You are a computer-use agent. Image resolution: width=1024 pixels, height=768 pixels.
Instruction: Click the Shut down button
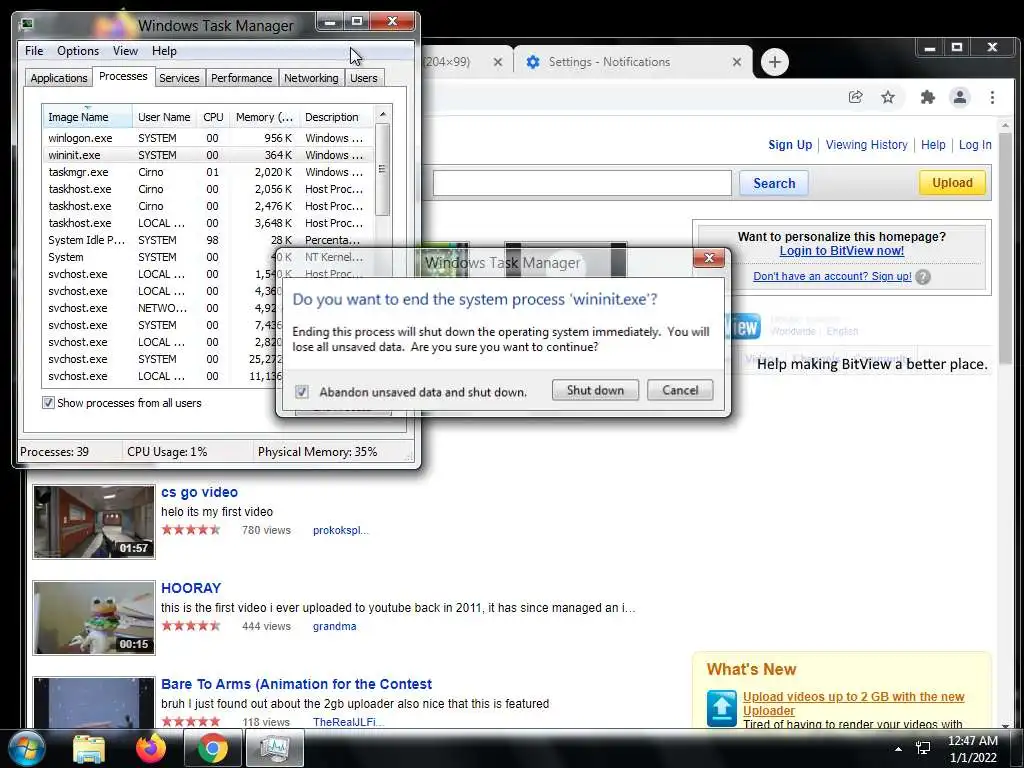click(596, 391)
